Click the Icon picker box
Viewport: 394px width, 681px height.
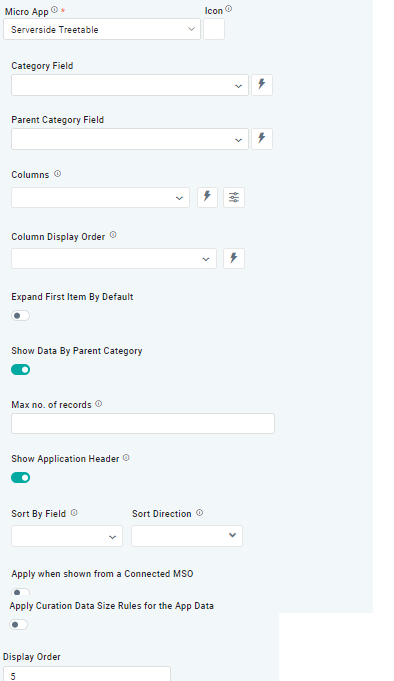pos(214,29)
